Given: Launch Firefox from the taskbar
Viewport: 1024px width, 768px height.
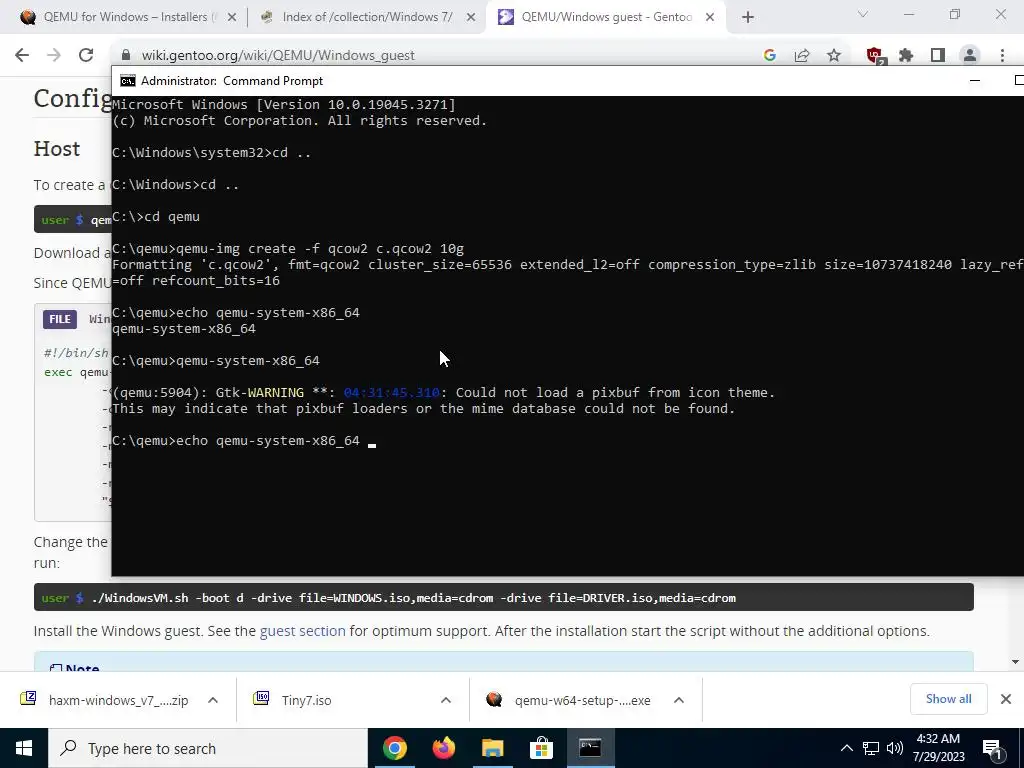Looking at the screenshot, I should (443, 748).
